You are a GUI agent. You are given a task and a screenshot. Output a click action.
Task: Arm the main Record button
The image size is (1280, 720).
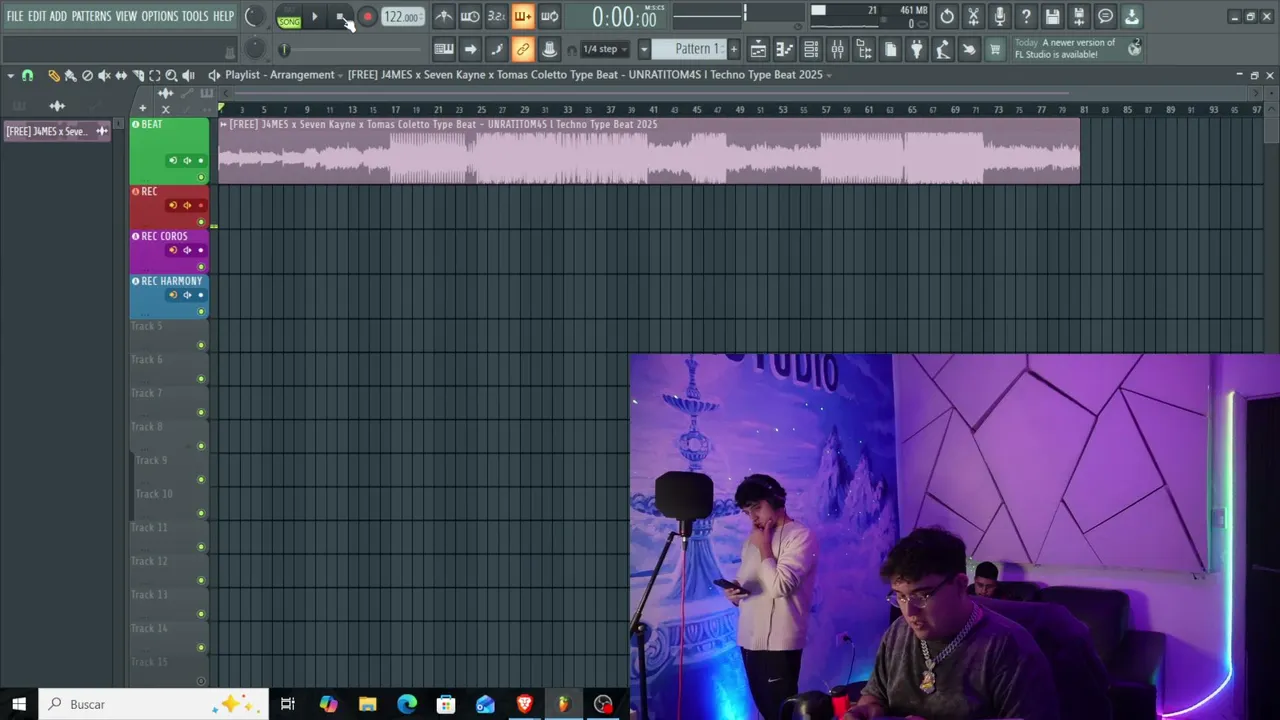click(x=367, y=17)
